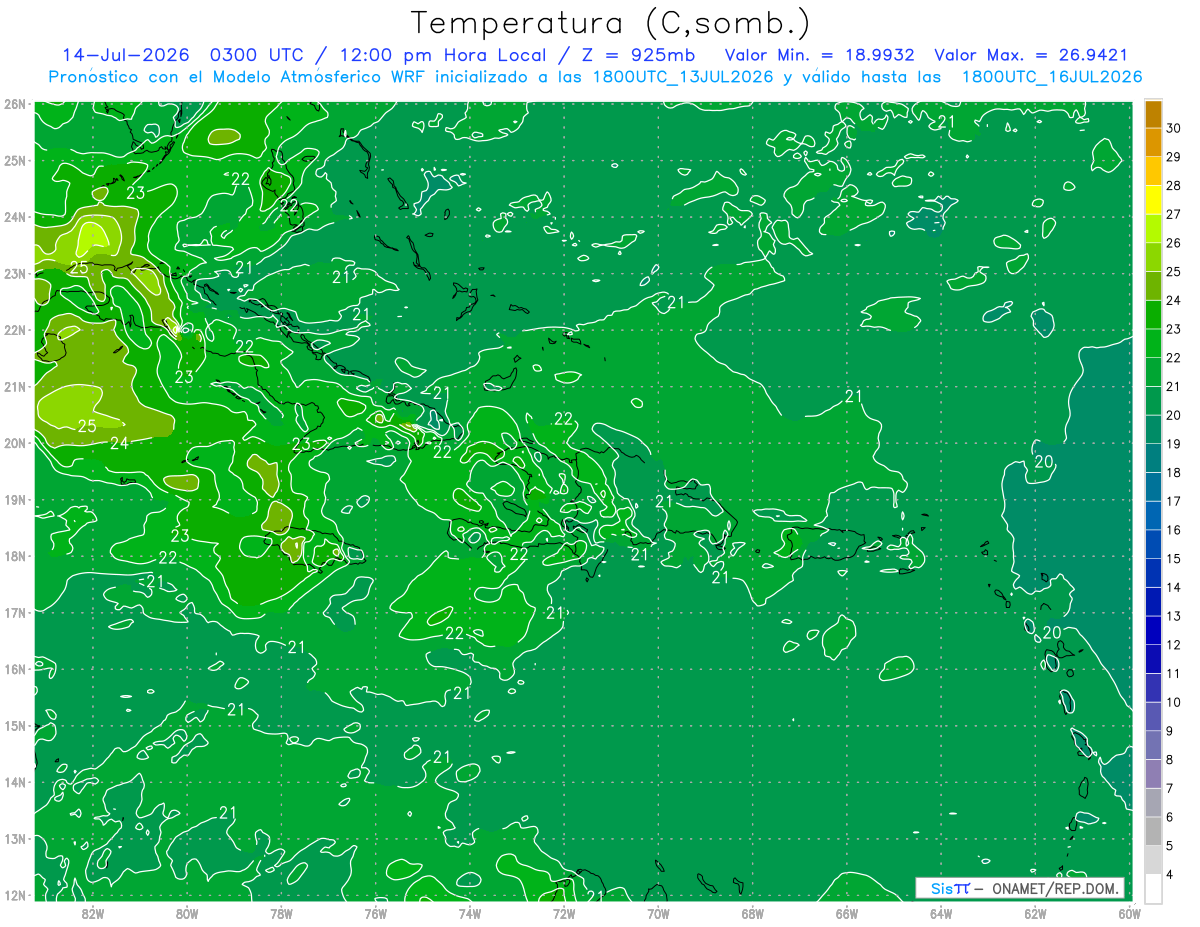
Task: Pick the white swatch below legend 4
Action: click(1153, 889)
